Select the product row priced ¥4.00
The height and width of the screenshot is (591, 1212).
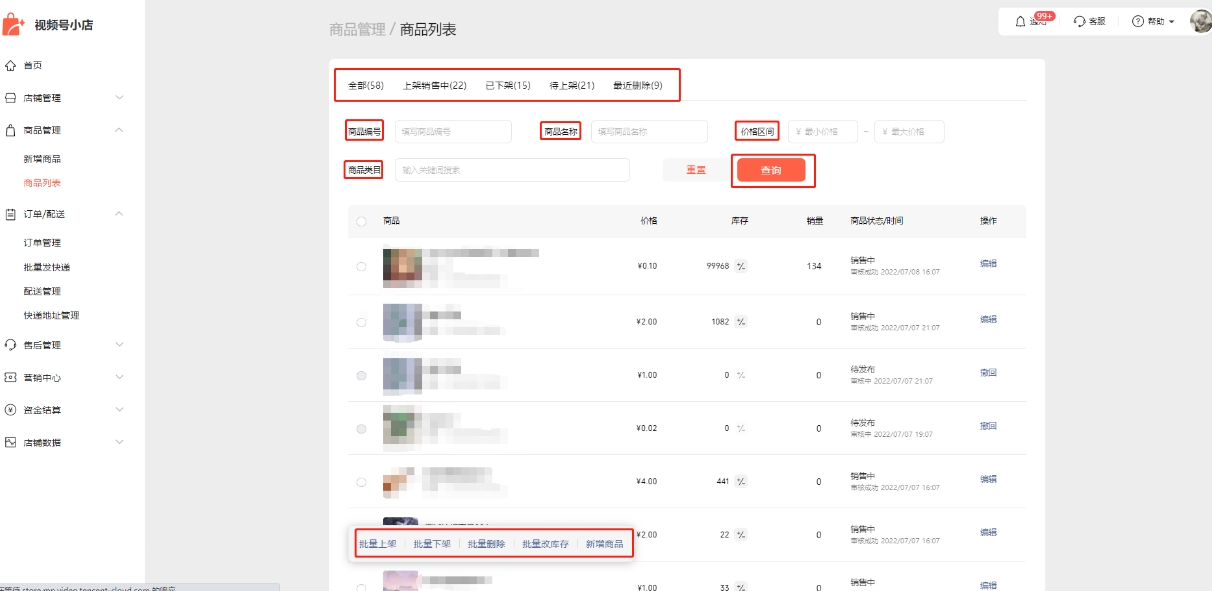[361, 482]
